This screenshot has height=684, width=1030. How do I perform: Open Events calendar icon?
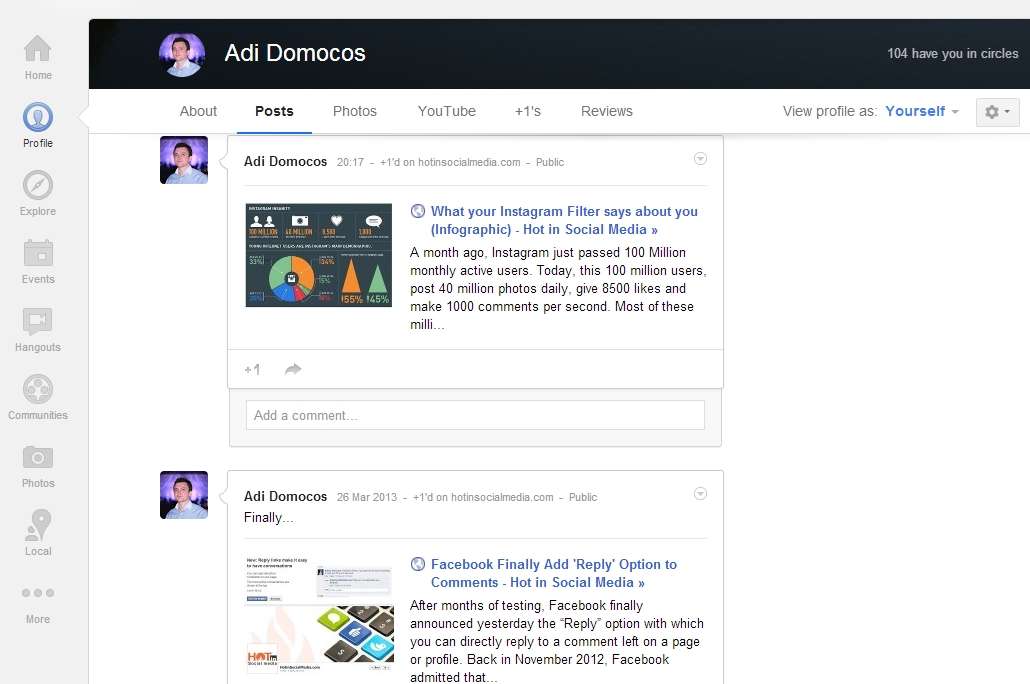click(x=37, y=261)
